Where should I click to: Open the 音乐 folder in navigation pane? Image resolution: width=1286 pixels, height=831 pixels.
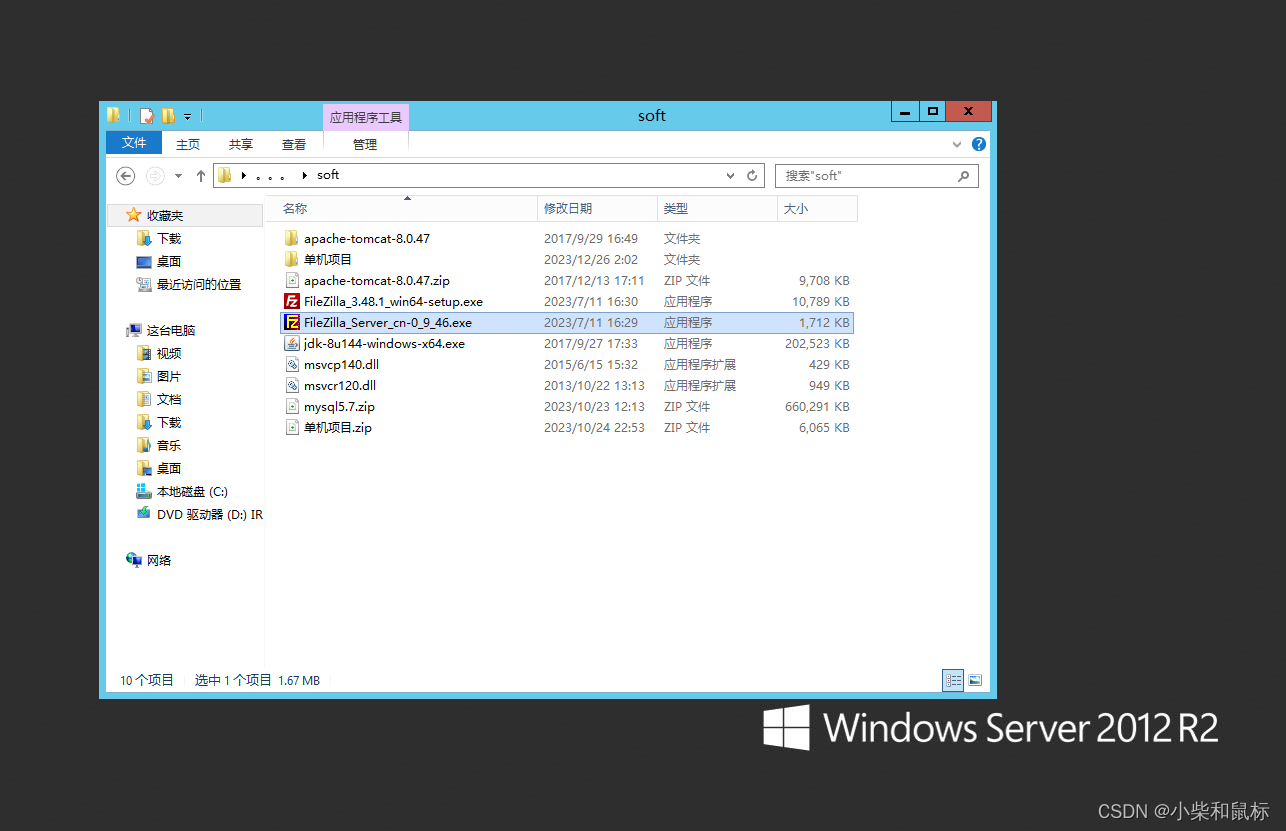coord(169,446)
